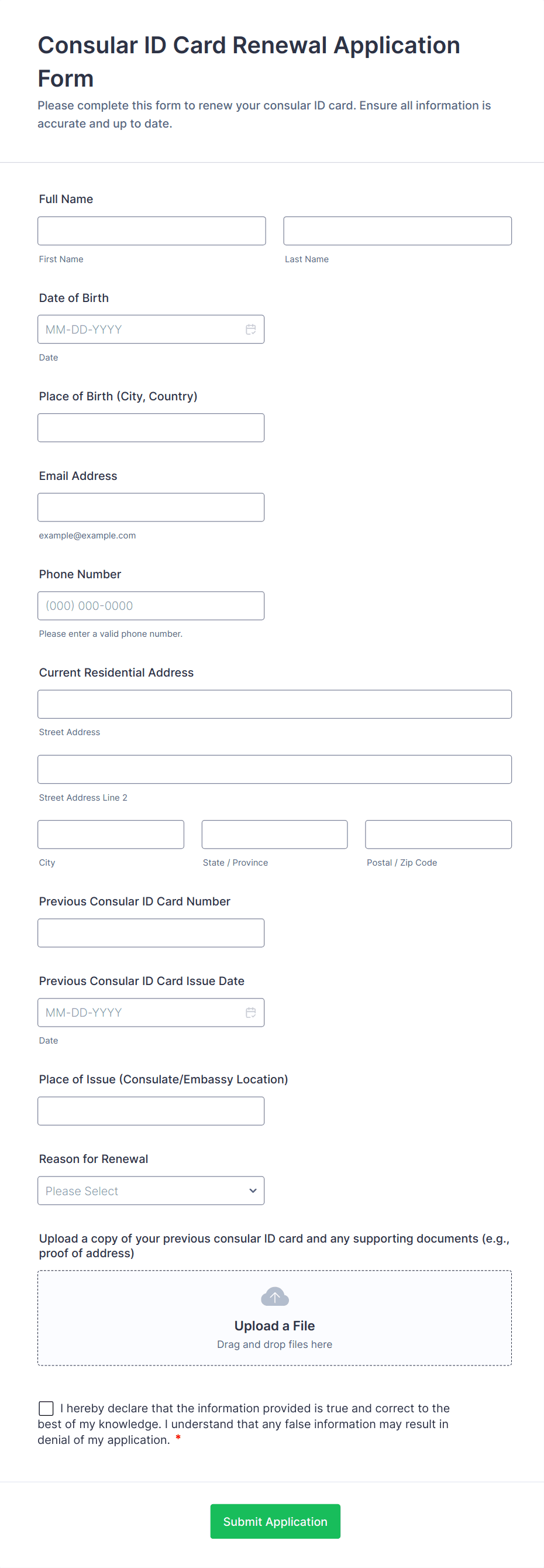Open Issue Date calendar picker icon
Viewport: 544px width, 1568px height.
tap(250, 1012)
